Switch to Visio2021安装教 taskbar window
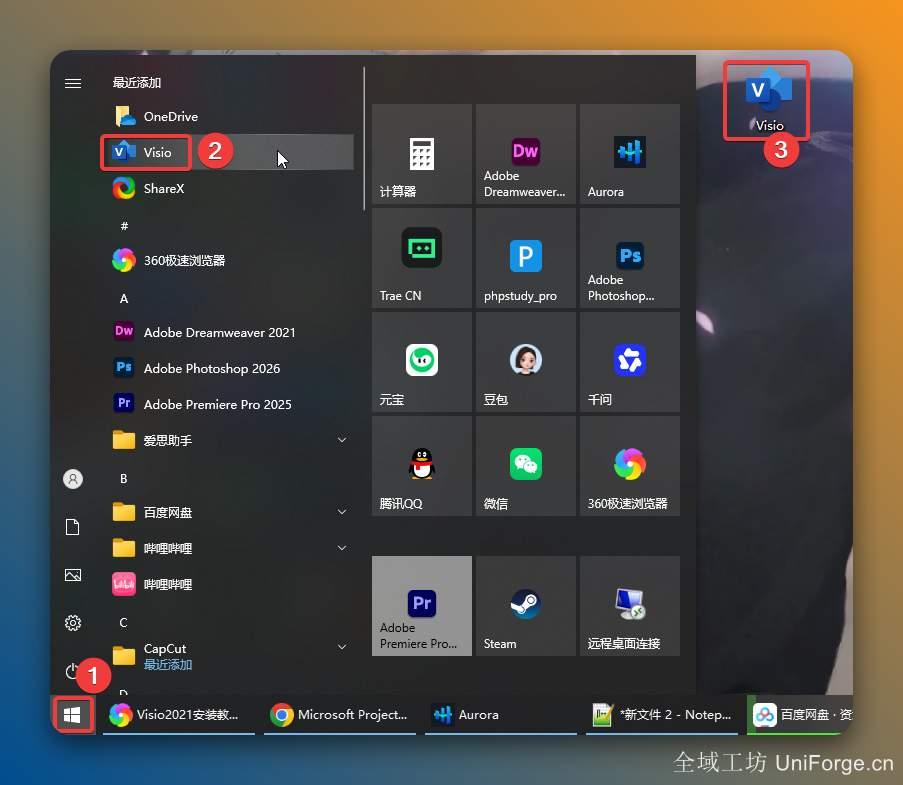 point(179,715)
